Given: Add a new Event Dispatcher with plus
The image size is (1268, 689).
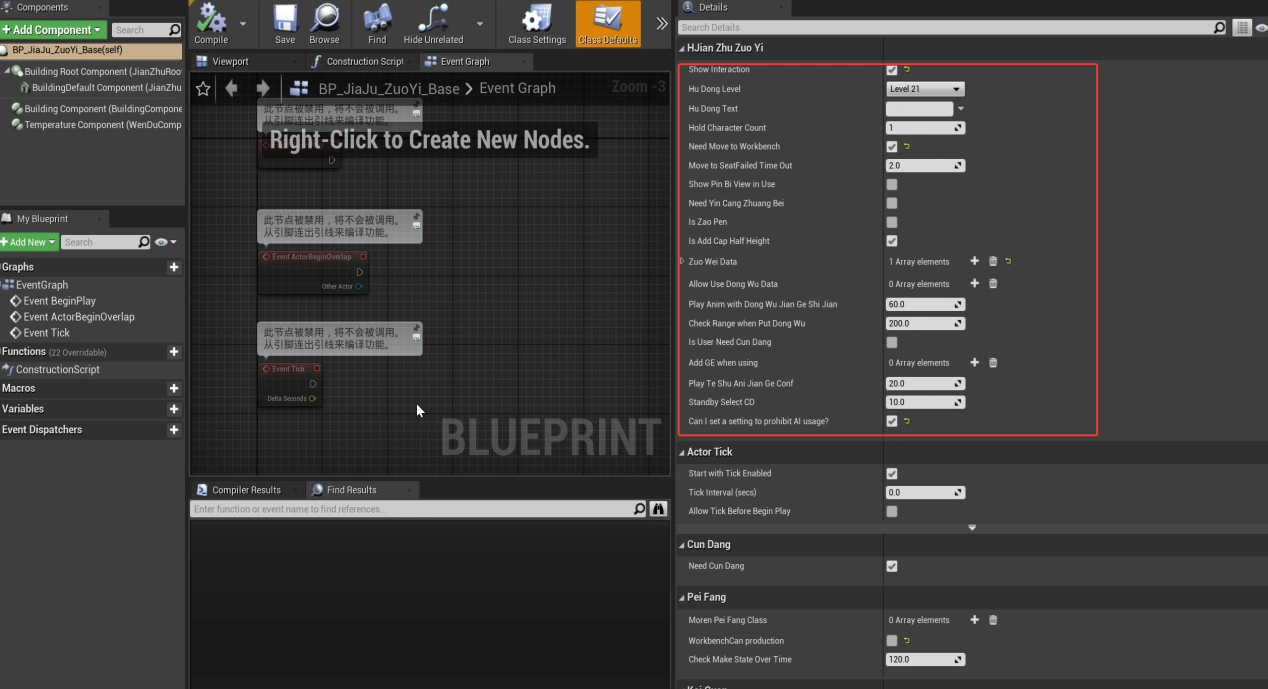Looking at the screenshot, I should coord(174,430).
